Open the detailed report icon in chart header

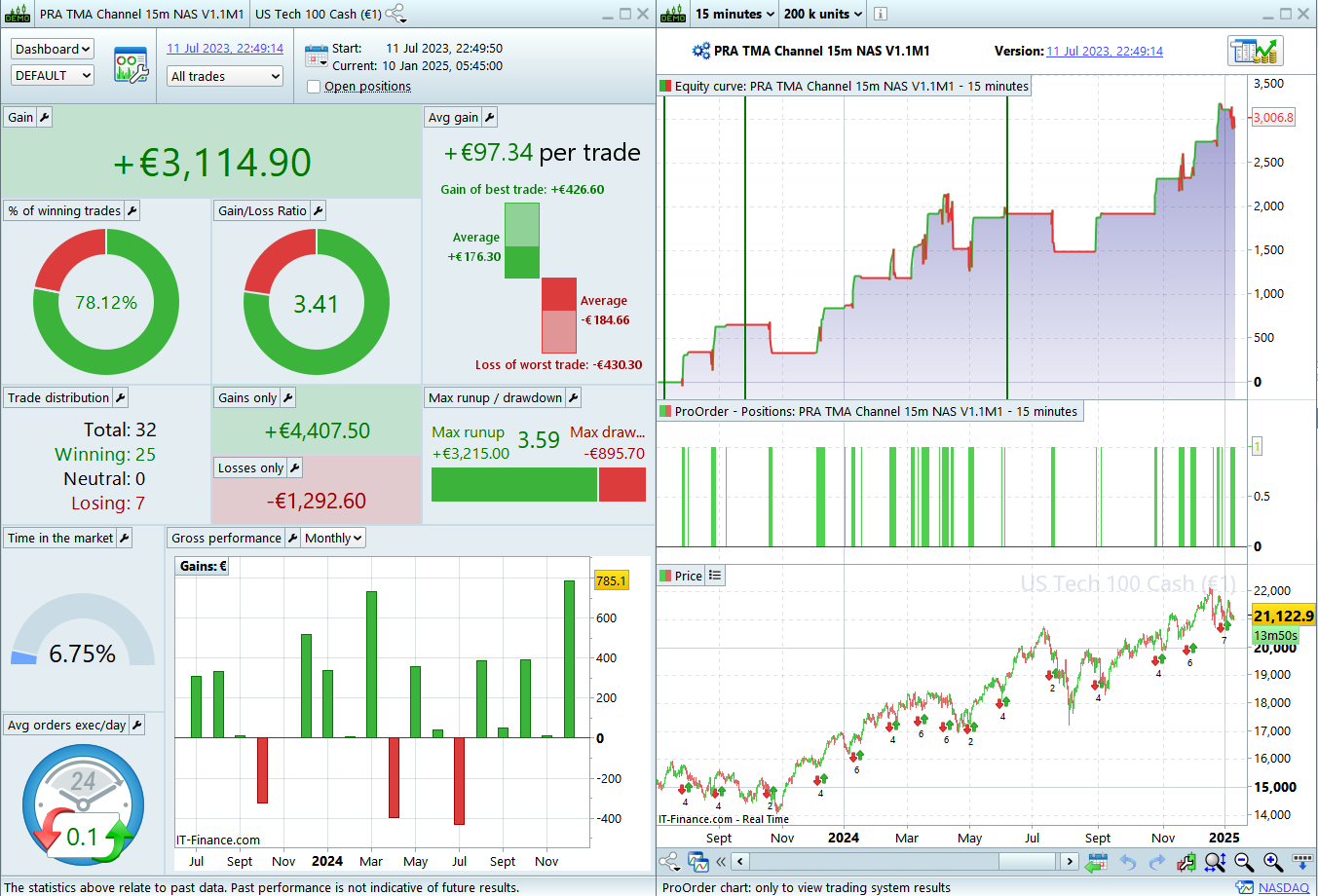pyautogui.click(x=1255, y=51)
